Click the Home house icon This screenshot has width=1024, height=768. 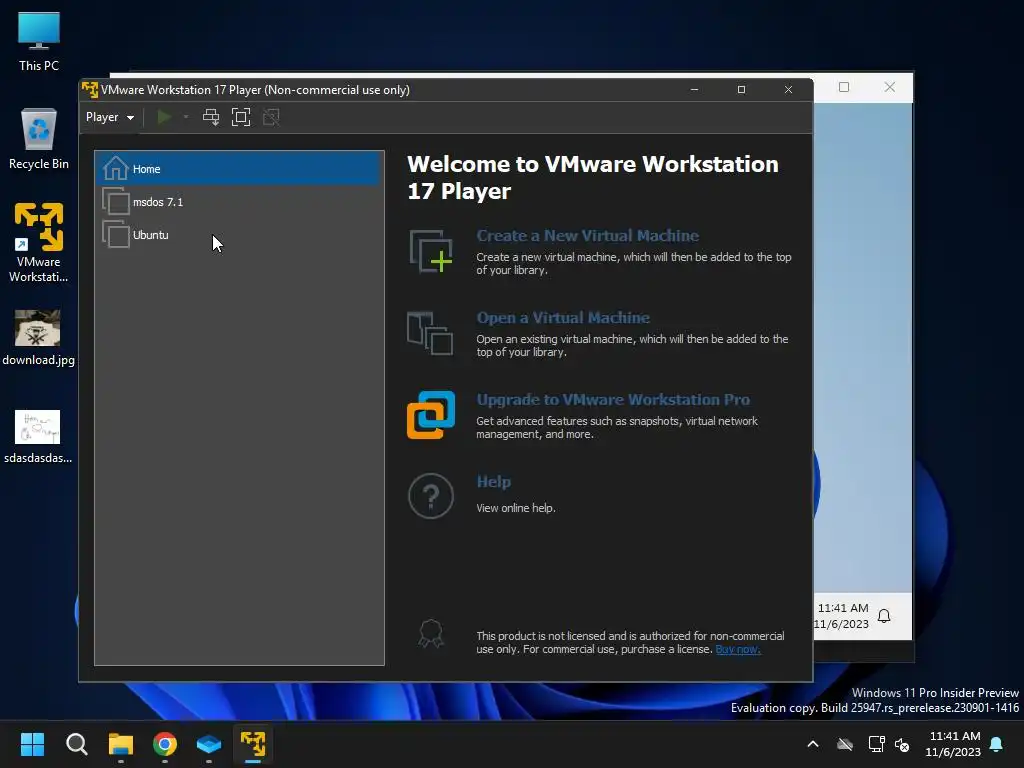116,168
